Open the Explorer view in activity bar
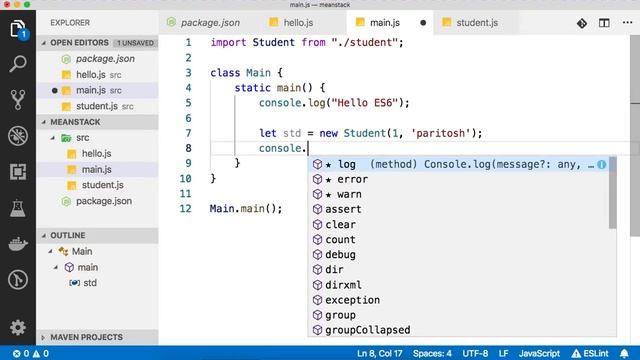 18,30
